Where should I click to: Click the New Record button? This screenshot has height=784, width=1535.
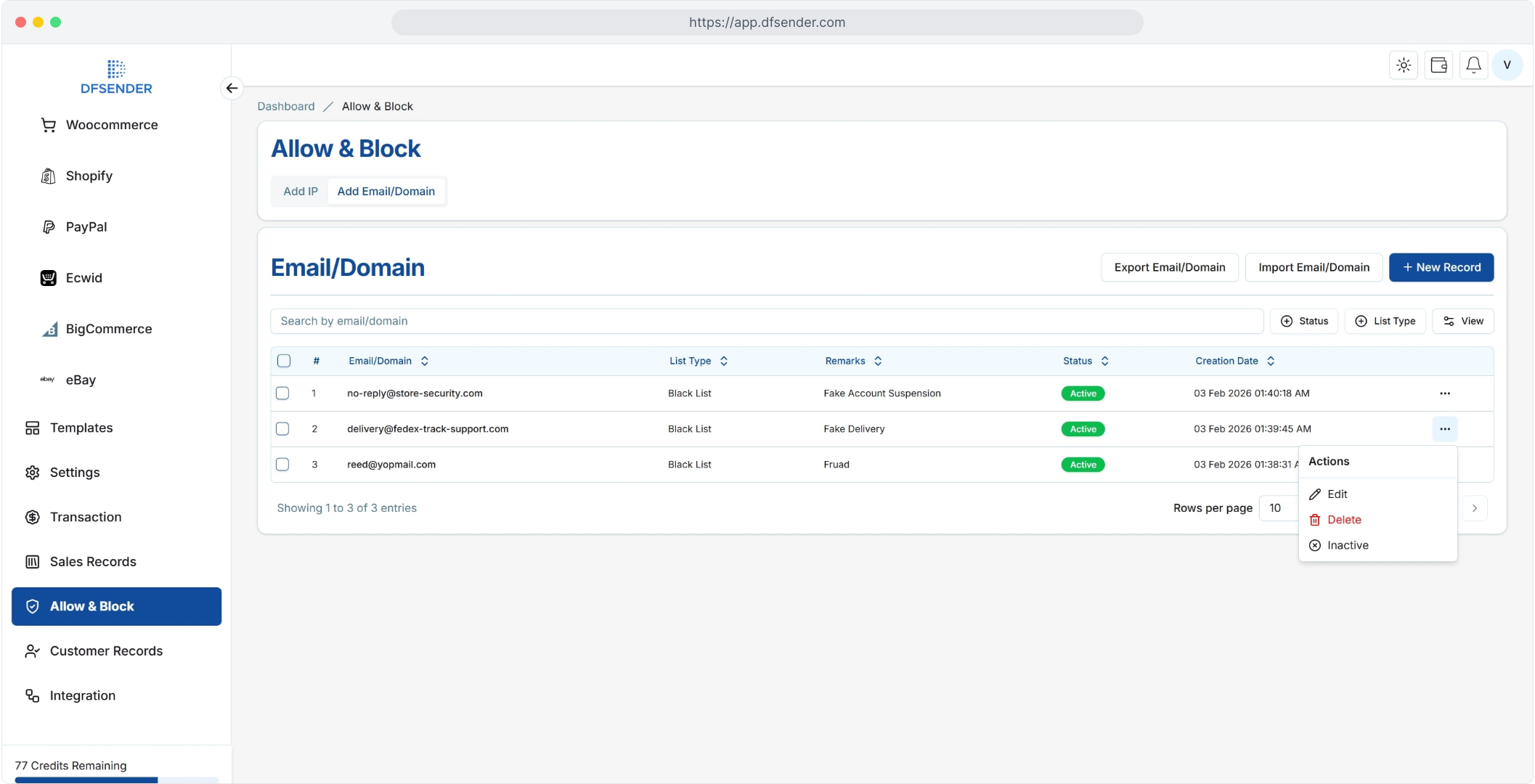(1441, 267)
